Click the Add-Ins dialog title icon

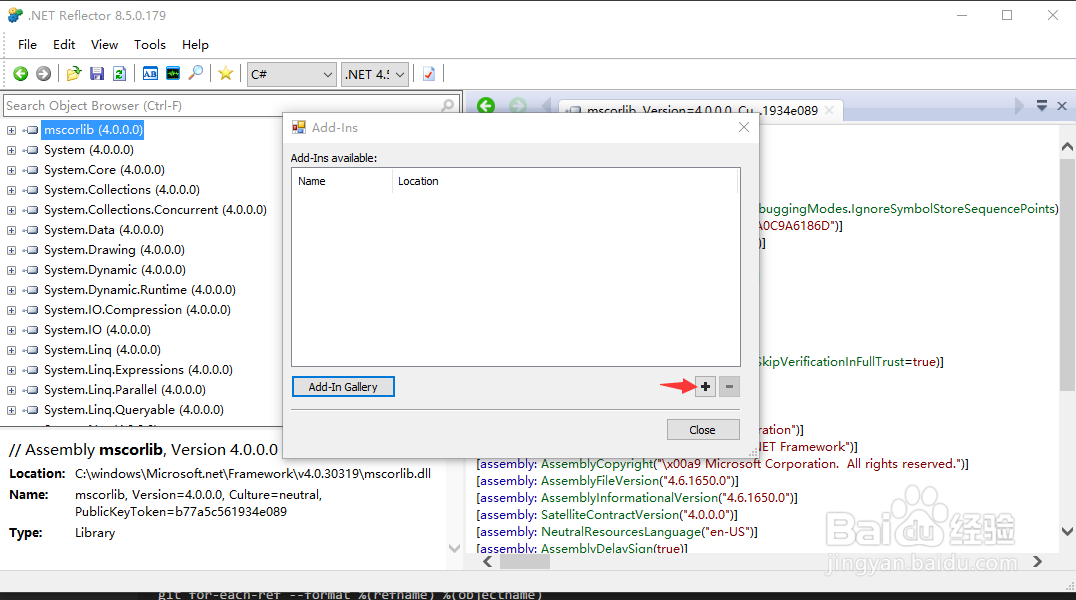[299, 127]
